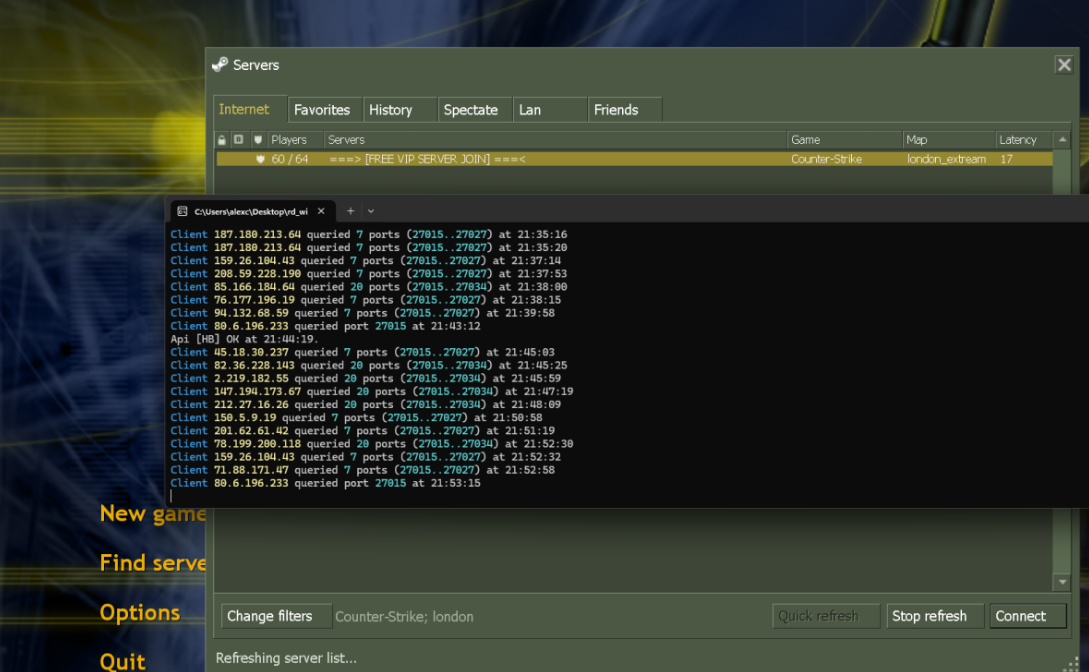Sort list by Game column header
1089x672 pixels.
tap(845, 140)
